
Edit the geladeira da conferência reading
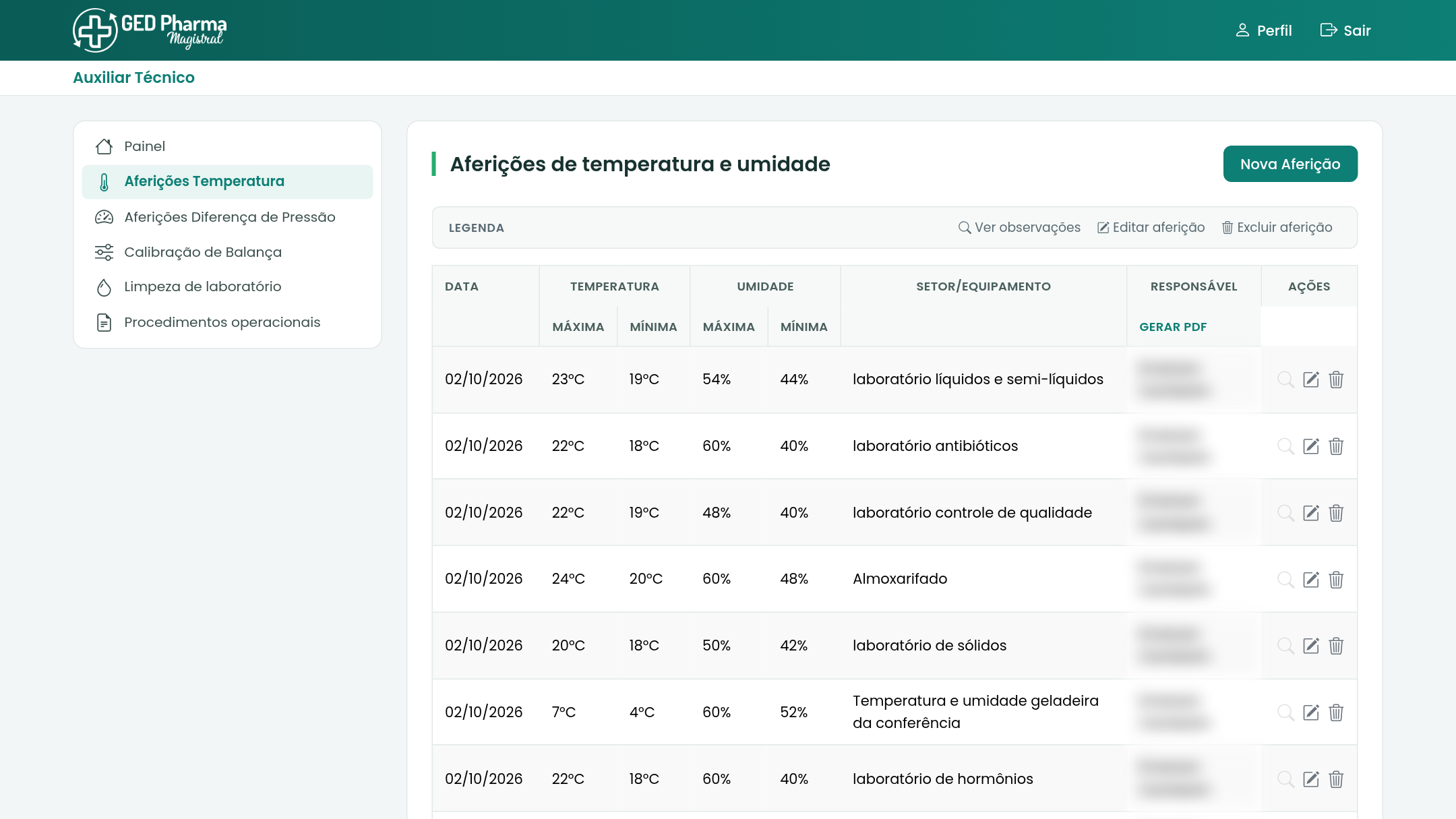1311,712
